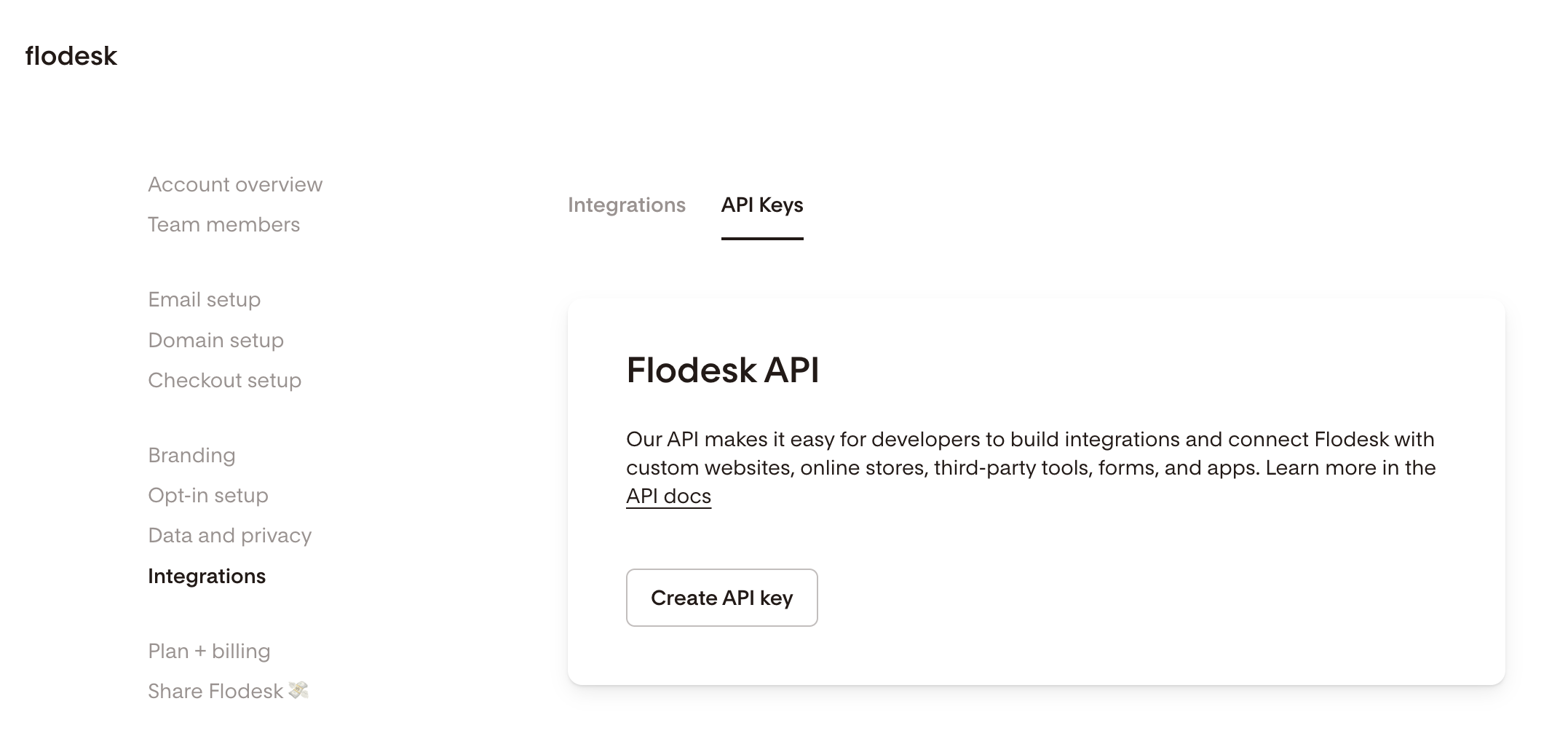Screen dimensions: 1568x744
Task: Open Data and privacy settings
Action: (229, 536)
